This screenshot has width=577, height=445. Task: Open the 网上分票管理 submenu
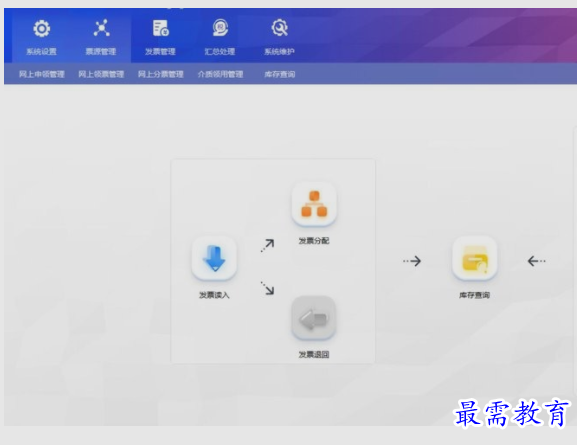pos(160,74)
